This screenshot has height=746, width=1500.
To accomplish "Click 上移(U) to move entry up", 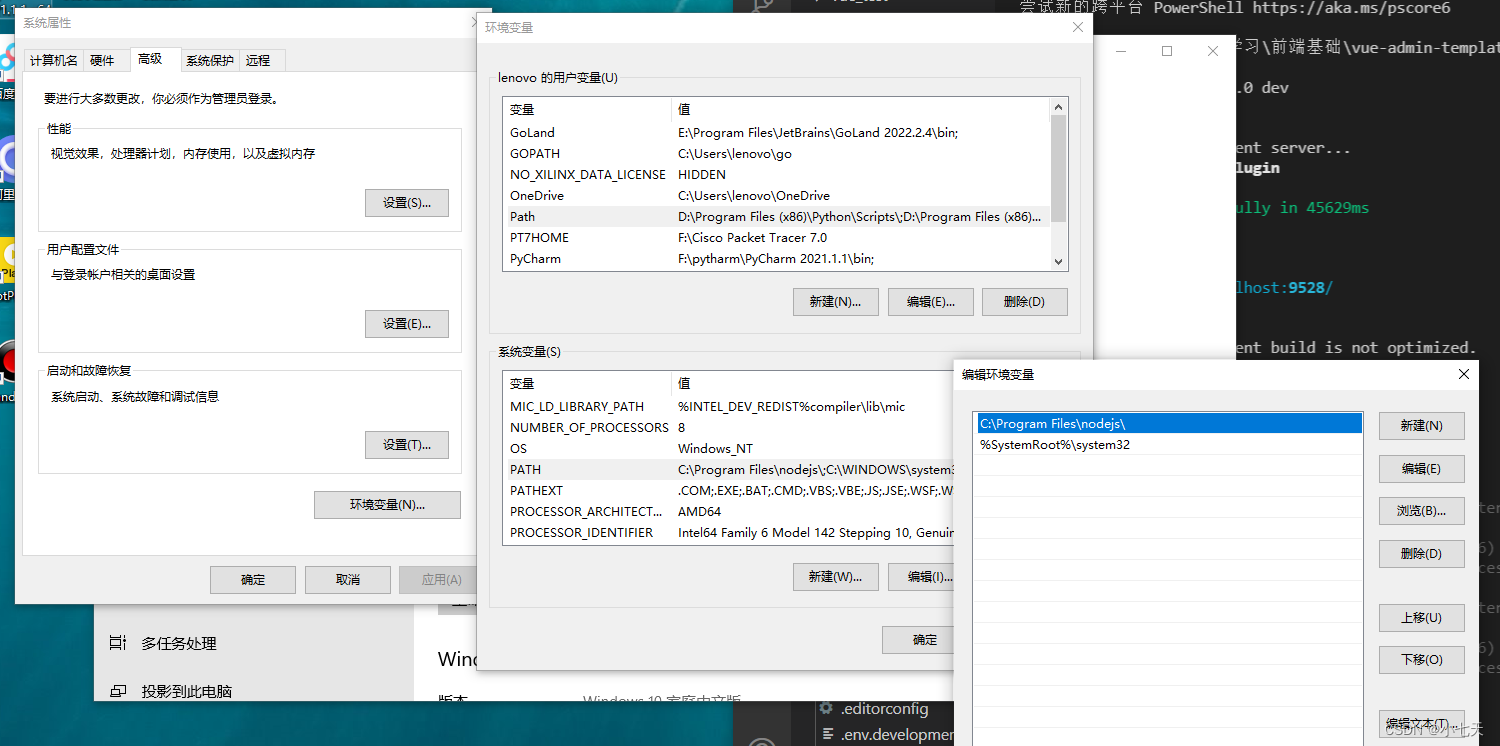I will point(1421,618).
